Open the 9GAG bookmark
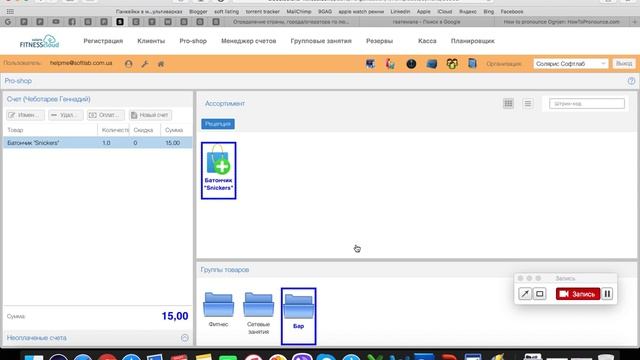640x360 pixels. pos(324,11)
